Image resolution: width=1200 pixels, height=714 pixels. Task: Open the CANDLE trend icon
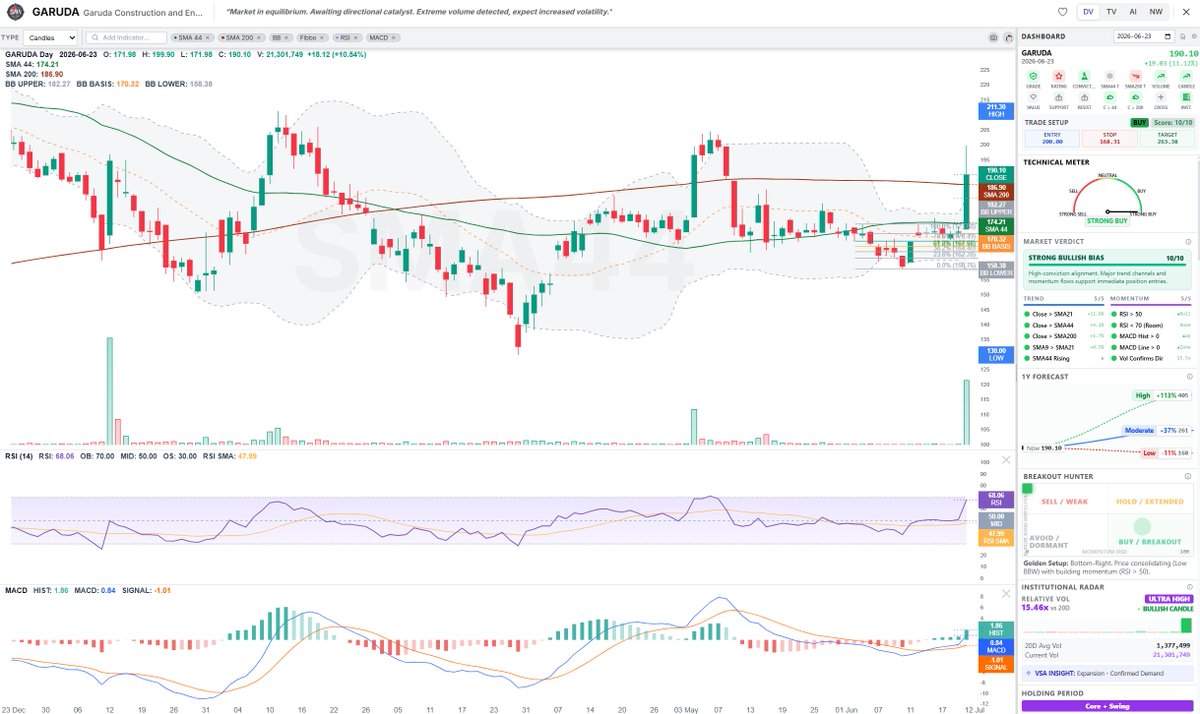tap(1186, 76)
